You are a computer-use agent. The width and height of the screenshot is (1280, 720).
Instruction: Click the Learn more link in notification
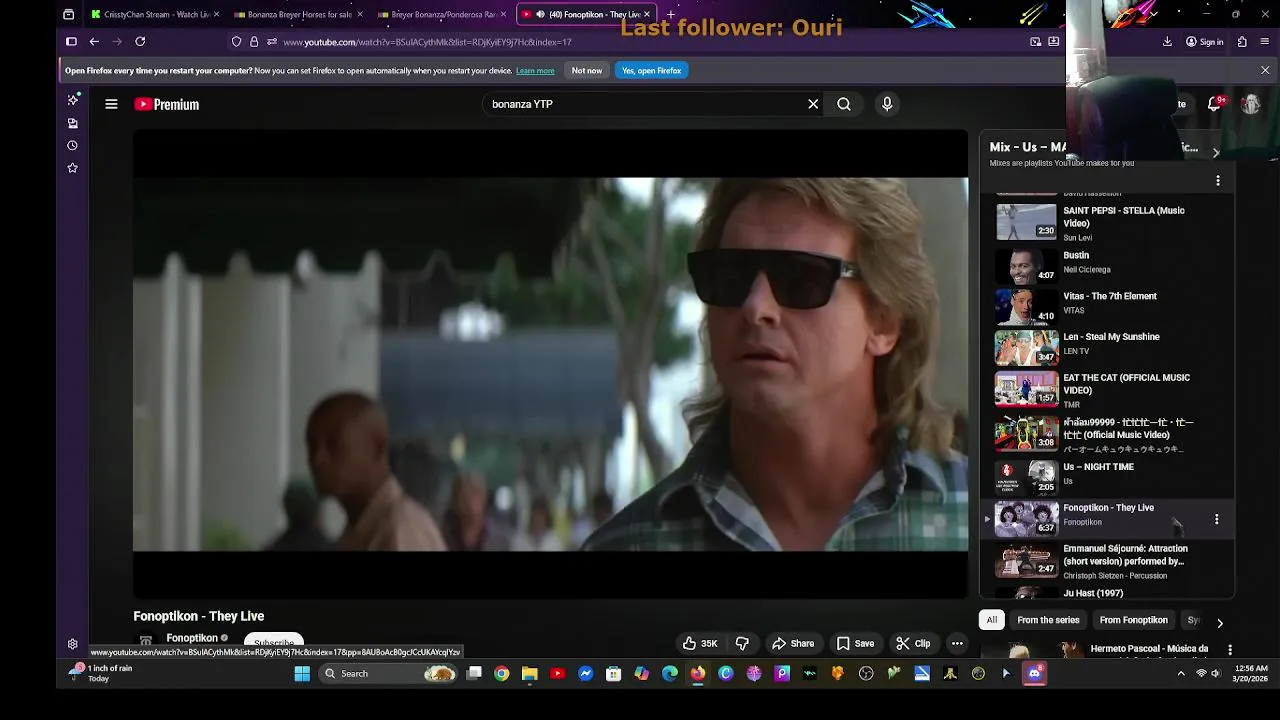click(535, 71)
